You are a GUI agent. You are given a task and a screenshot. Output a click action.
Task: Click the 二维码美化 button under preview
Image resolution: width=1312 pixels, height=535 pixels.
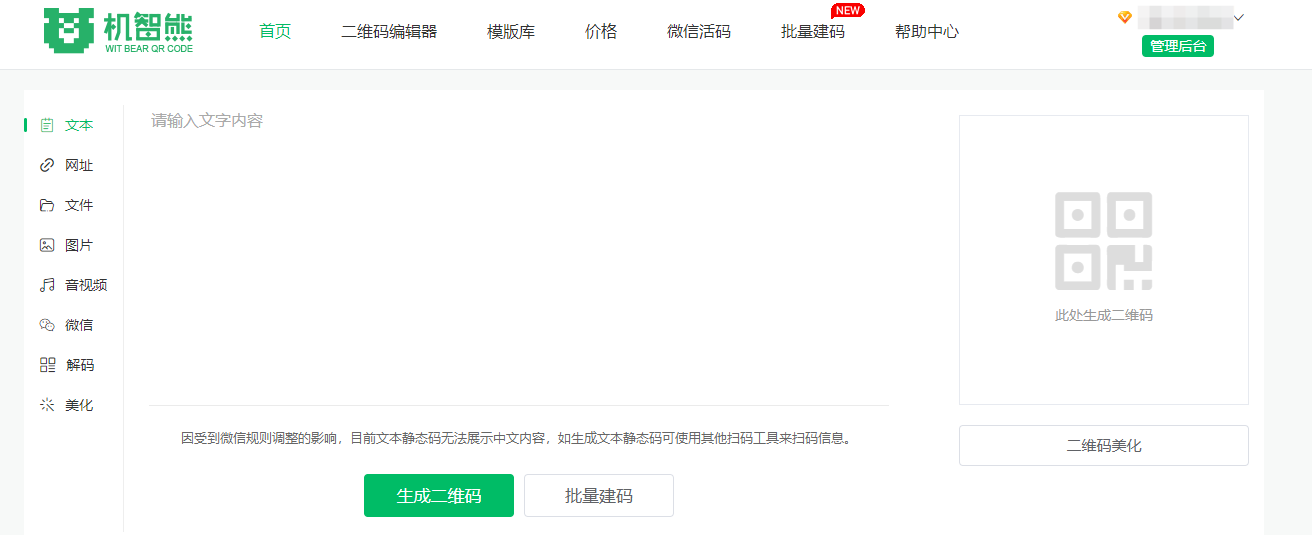pyautogui.click(x=1103, y=445)
